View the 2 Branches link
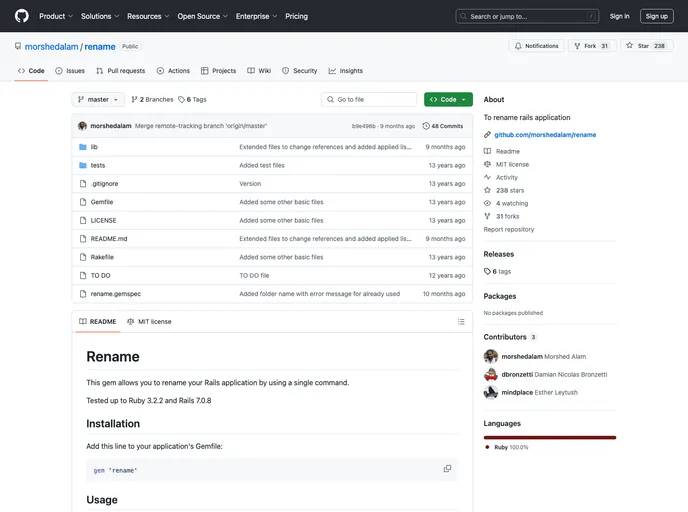Image resolution: width=688 pixels, height=512 pixels. tap(152, 100)
